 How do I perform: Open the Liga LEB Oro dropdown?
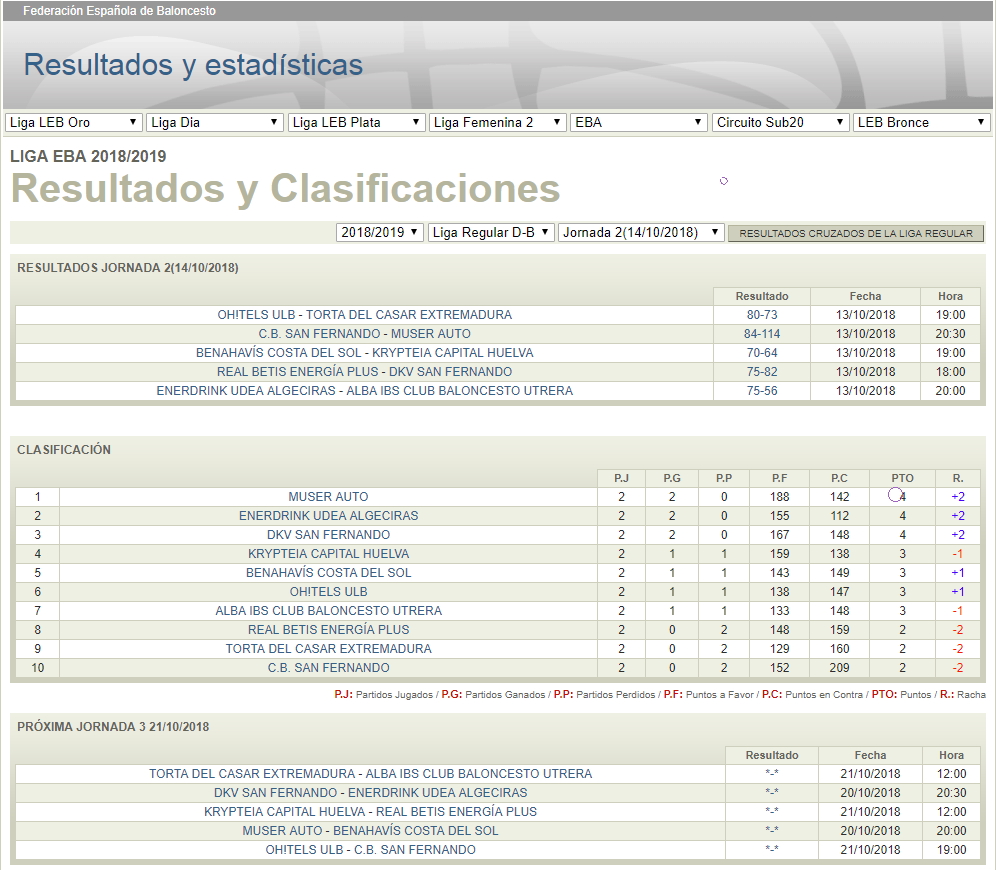coord(73,122)
